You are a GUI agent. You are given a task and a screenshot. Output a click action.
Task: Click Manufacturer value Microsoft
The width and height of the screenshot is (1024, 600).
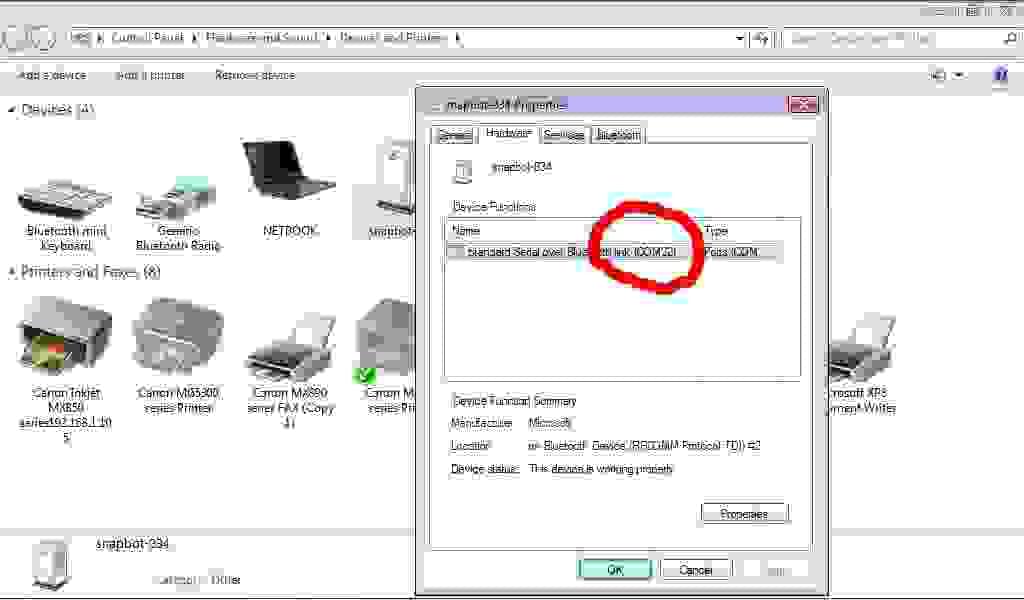click(549, 423)
